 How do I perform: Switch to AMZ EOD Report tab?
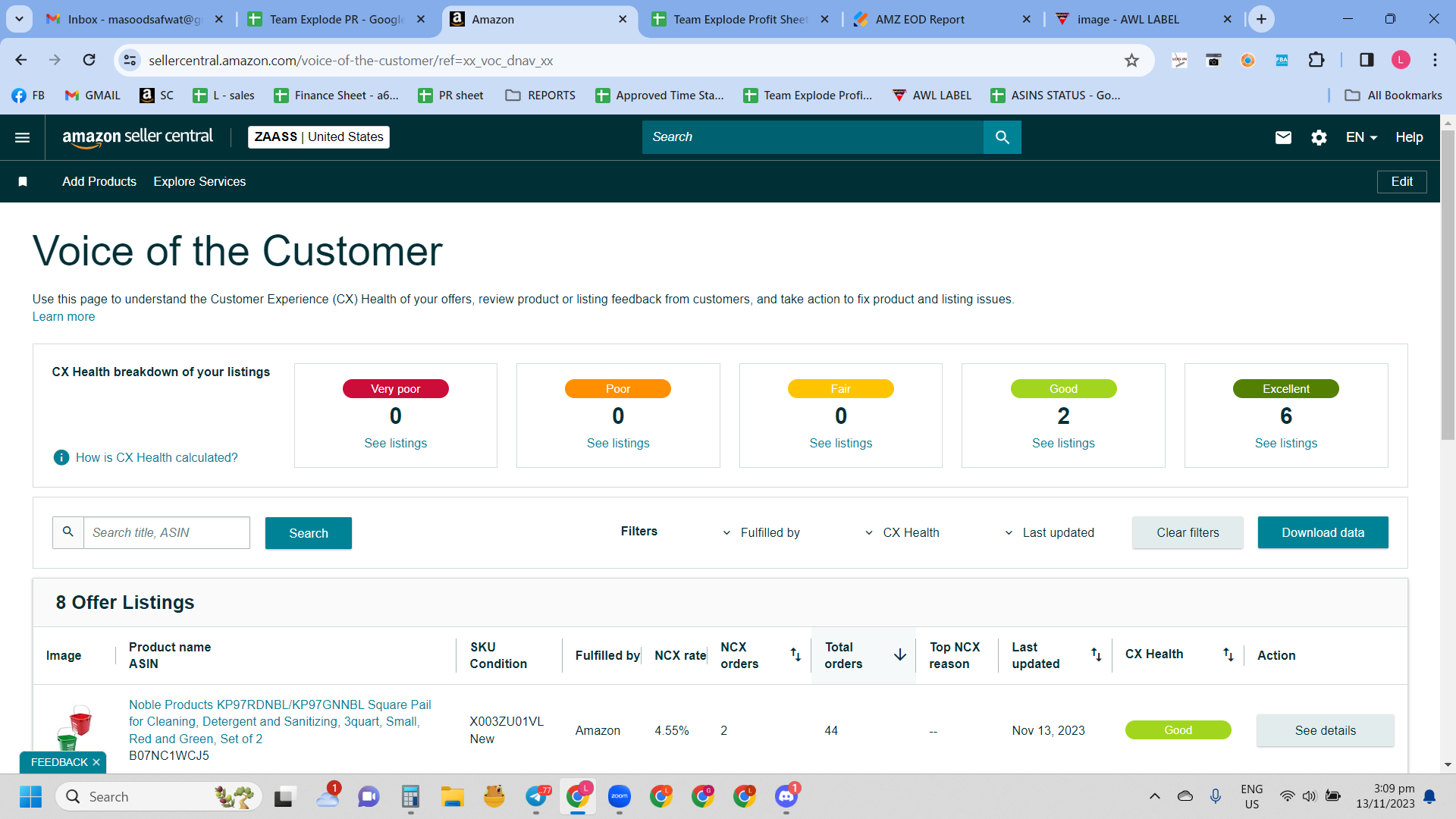tap(942, 20)
